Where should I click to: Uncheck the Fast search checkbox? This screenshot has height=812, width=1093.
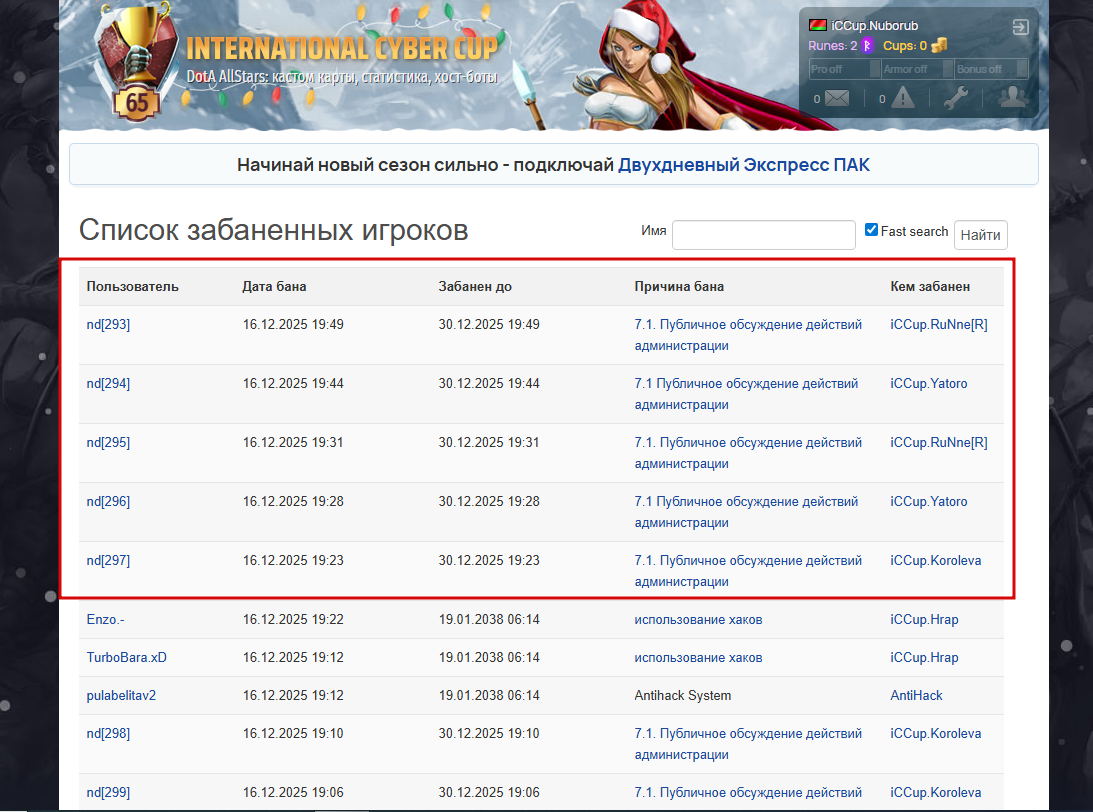click(x=871, y=230)
